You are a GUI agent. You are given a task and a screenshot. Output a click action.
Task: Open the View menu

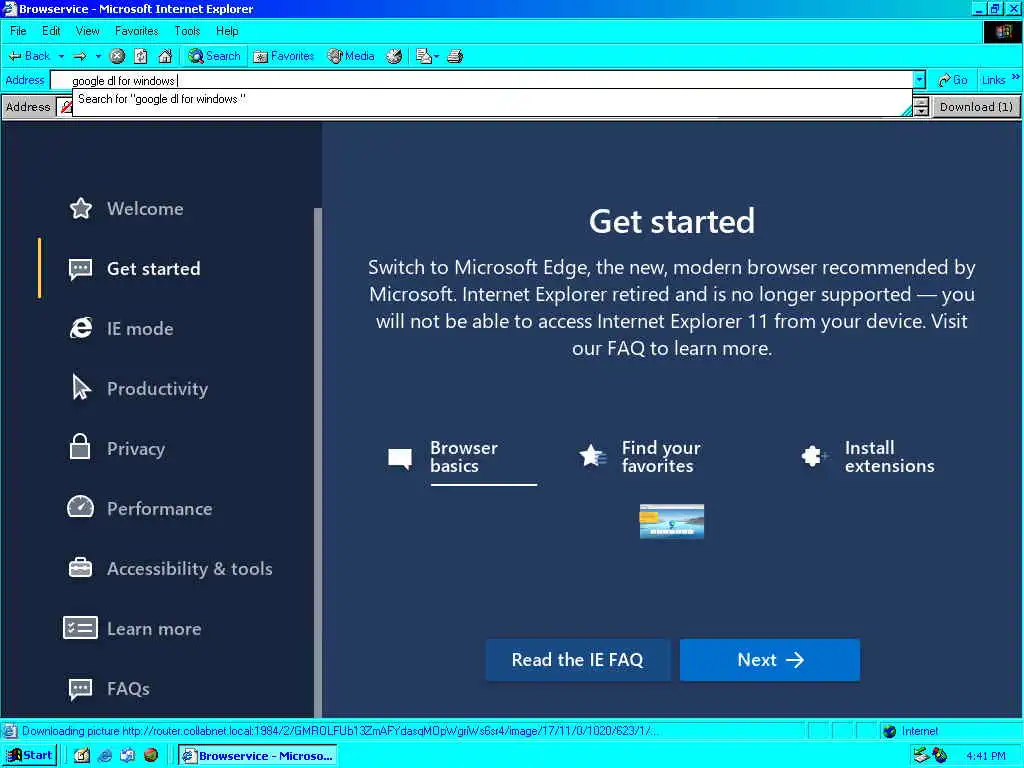point(88,31)
